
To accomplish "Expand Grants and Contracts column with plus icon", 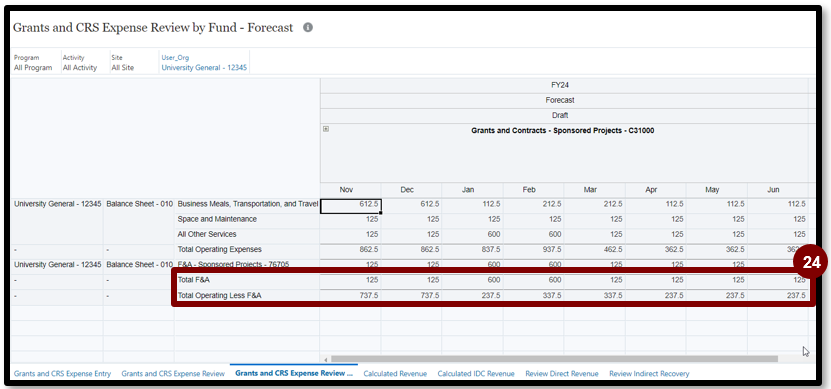I will coord(326,129).
